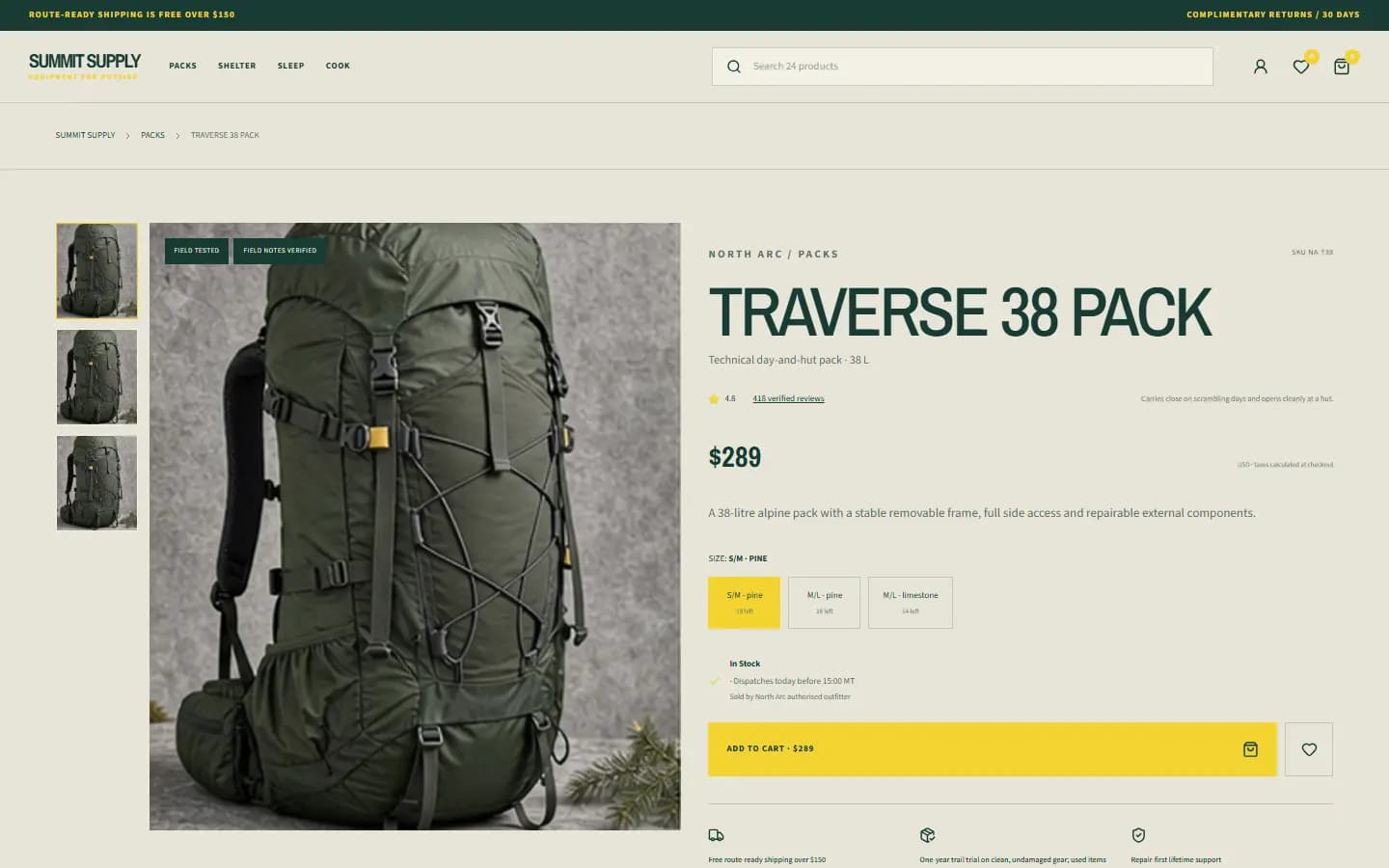
Task: Select the first backpack thumbnail
Action: (x=96, y=271)
